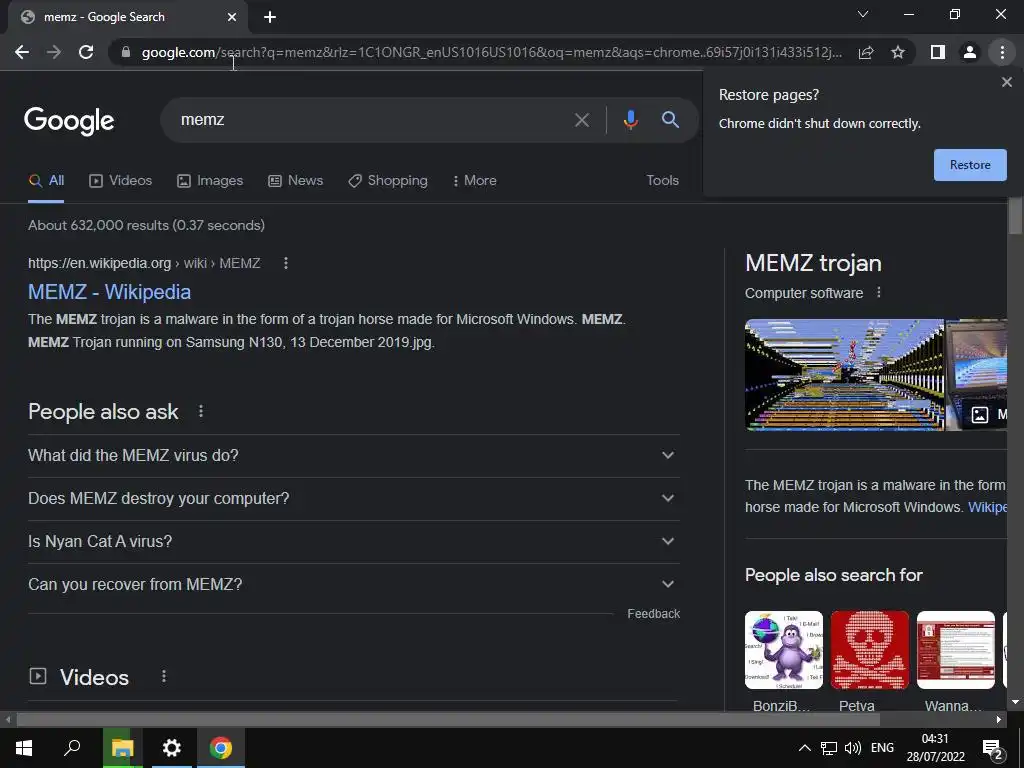Open options dots next to People also ask

click(x=200, y=411)
